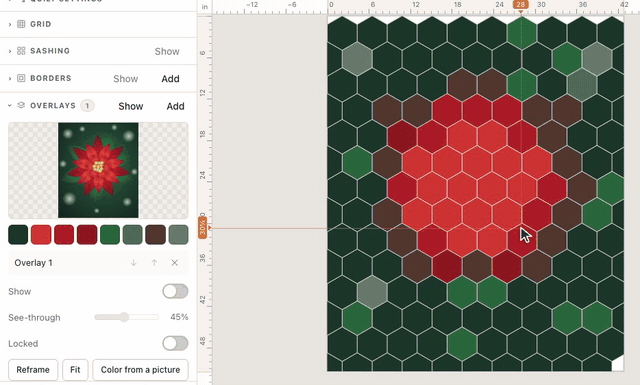Select the poinsettia overlay image thumbnail
Viewport: 640px width, 385px height.
click(98, 170)
